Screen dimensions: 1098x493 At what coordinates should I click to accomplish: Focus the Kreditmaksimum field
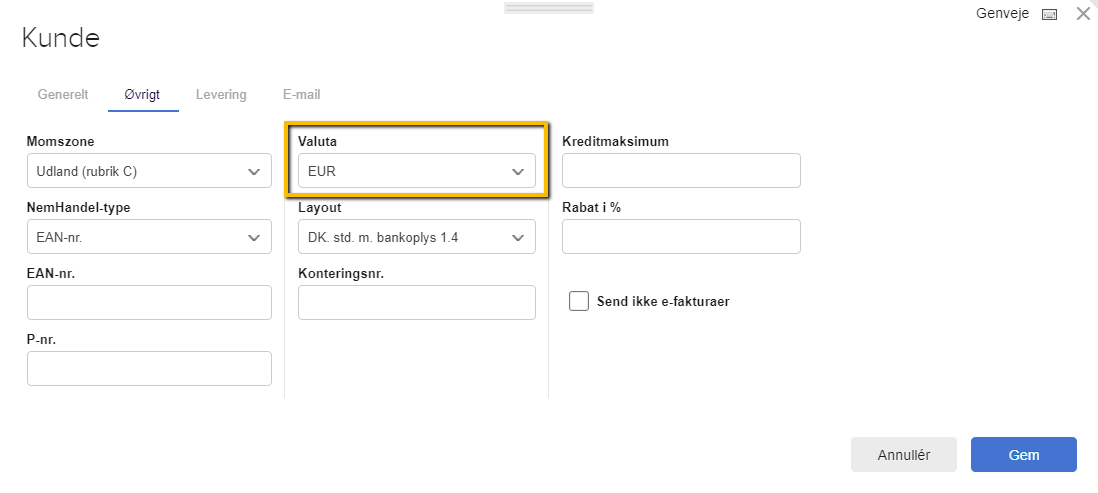pyautogui.click(x=681, y=171)
